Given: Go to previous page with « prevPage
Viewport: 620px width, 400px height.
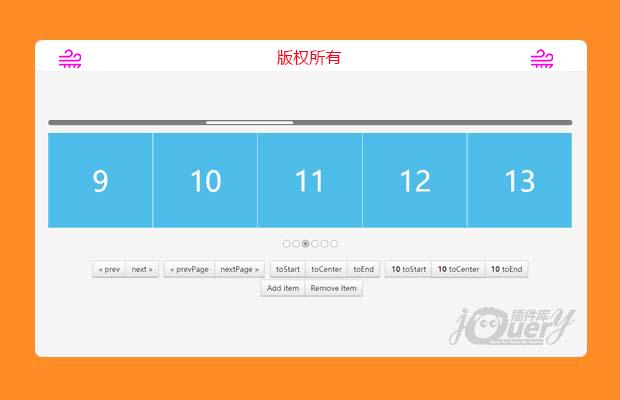Looking at the screenshot, I should 189,269.
